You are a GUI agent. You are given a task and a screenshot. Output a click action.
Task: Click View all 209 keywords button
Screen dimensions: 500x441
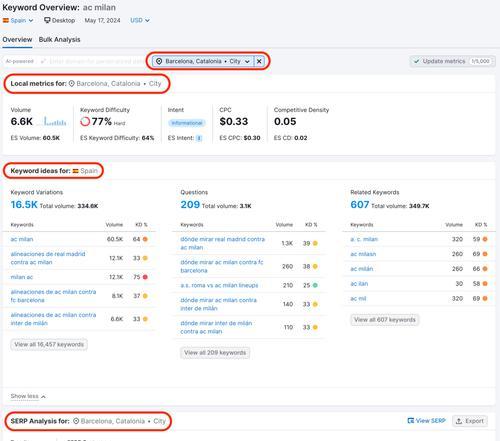[215, 353]
